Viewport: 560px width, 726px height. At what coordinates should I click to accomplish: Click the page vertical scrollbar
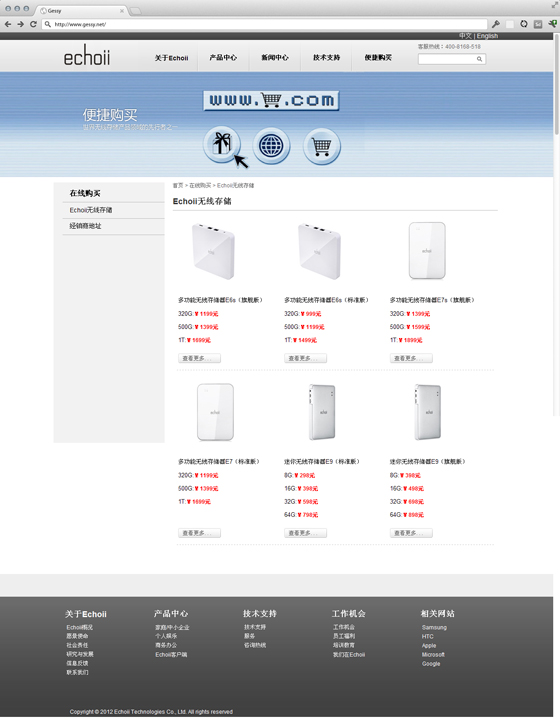[556, 83]
